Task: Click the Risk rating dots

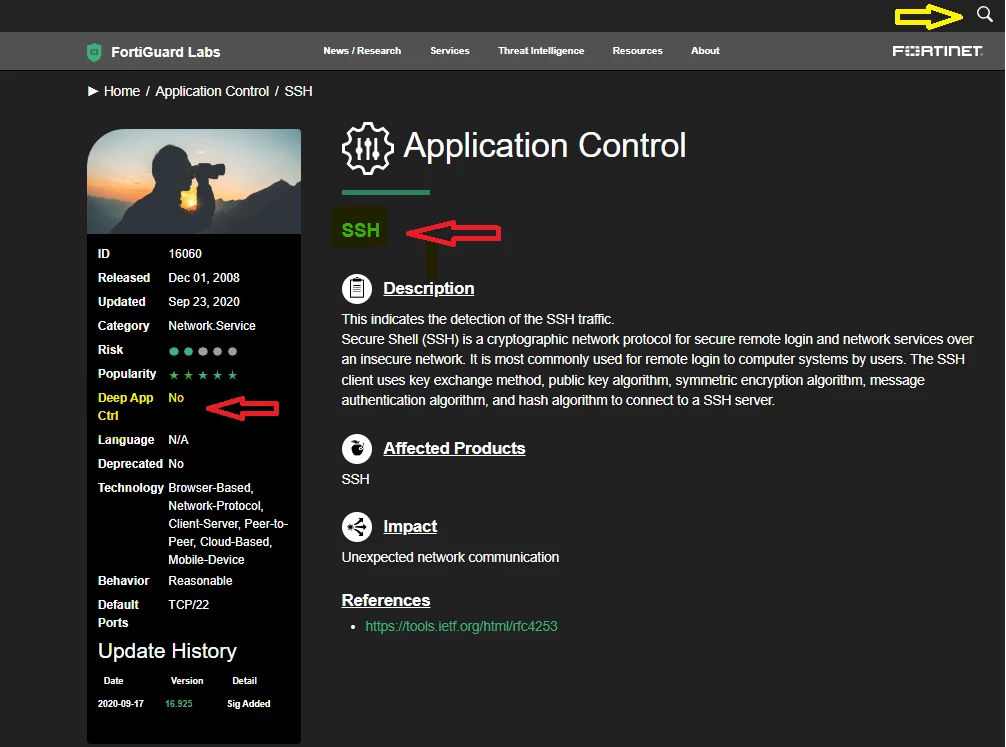Action: [x=203, y=351]
